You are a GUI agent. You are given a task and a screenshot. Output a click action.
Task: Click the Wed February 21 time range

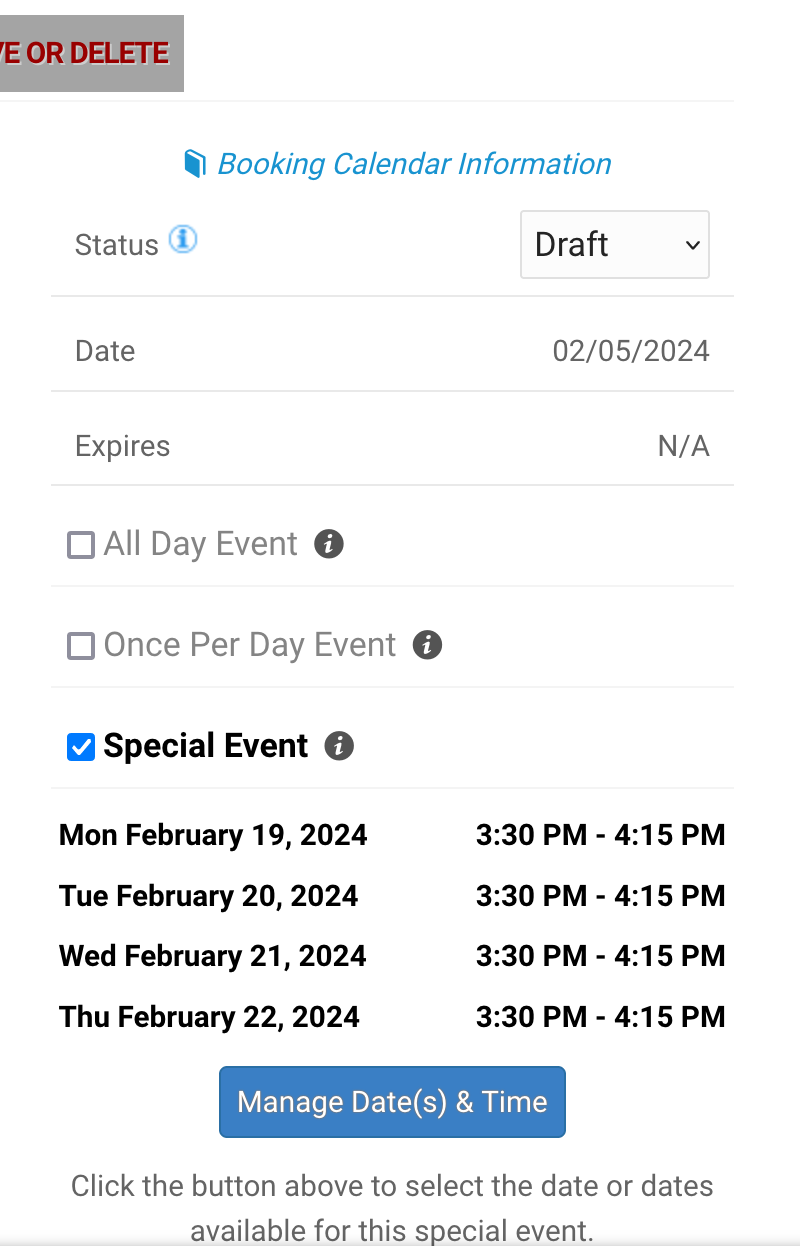600,956
